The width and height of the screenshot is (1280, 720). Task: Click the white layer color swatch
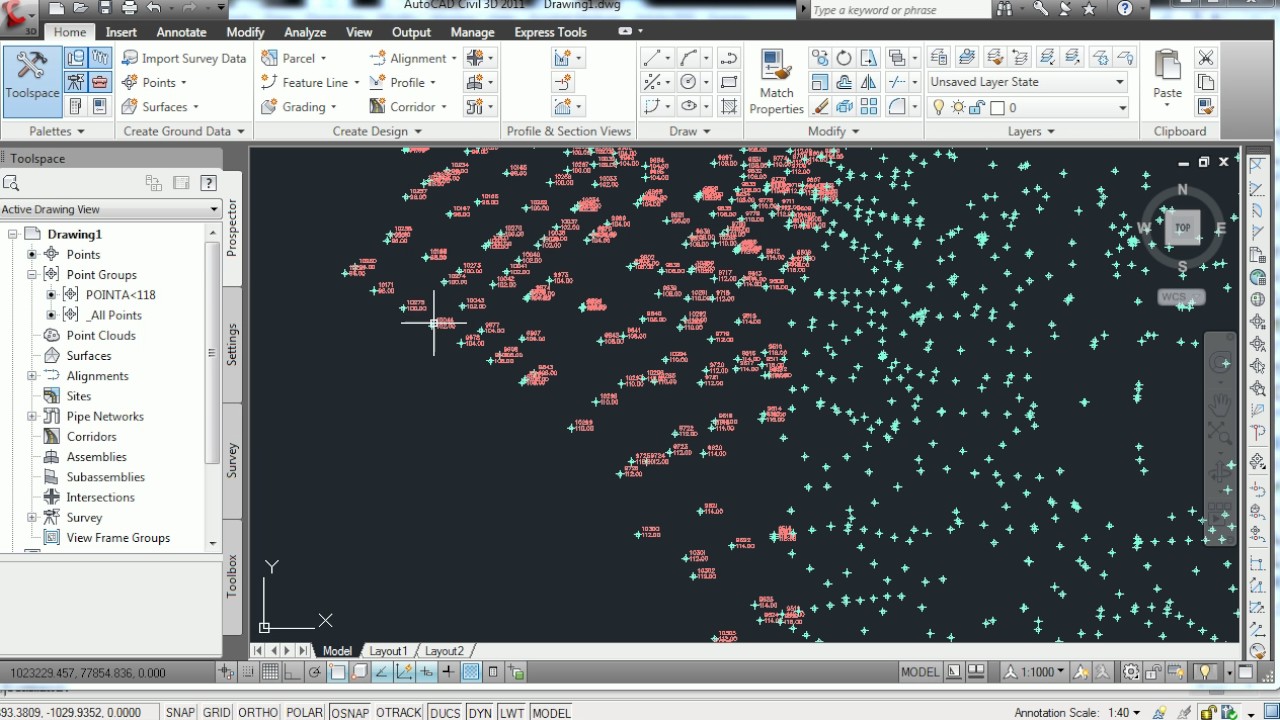996,107
